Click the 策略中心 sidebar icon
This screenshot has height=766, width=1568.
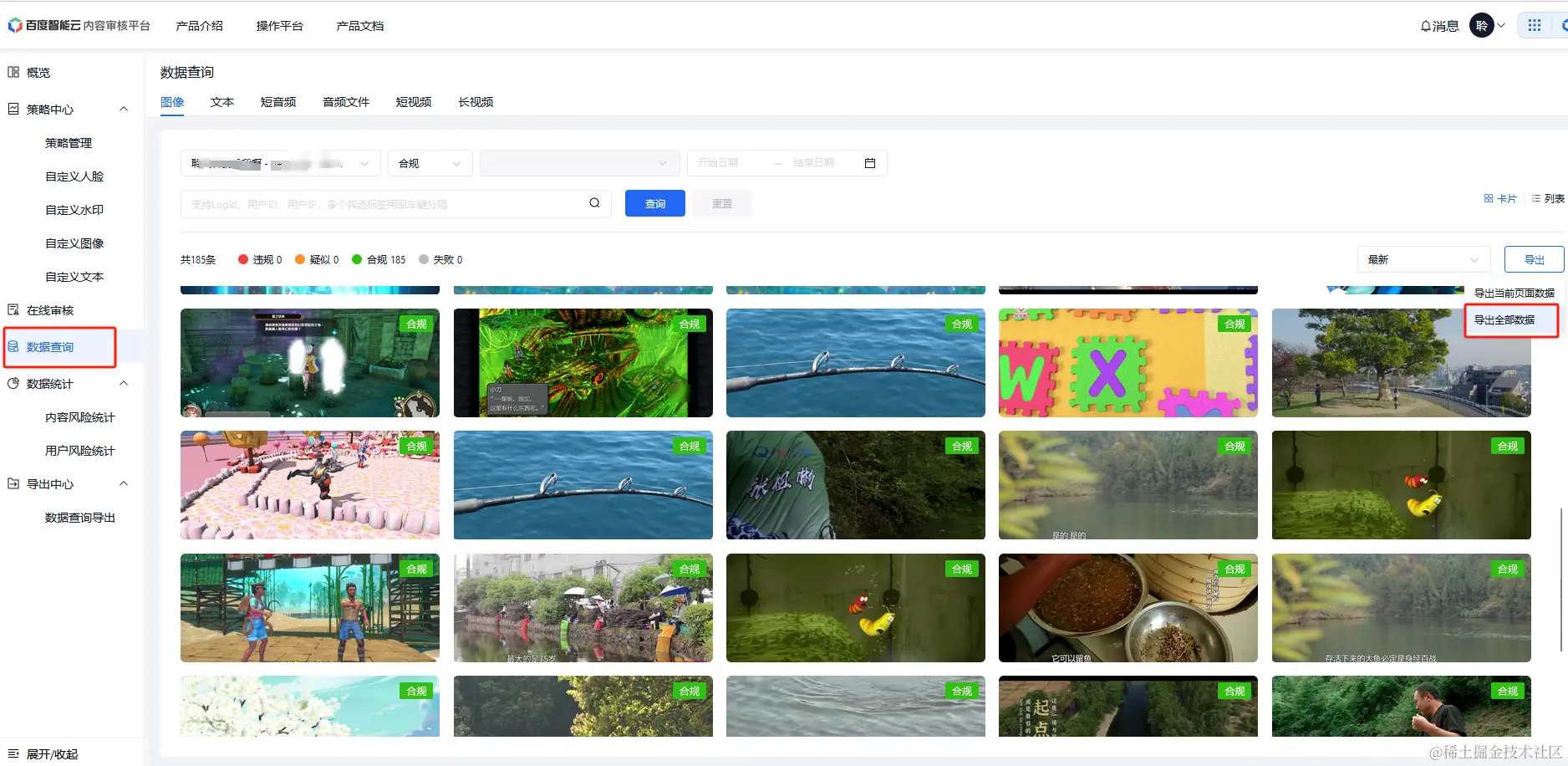(x=13, y=109)
